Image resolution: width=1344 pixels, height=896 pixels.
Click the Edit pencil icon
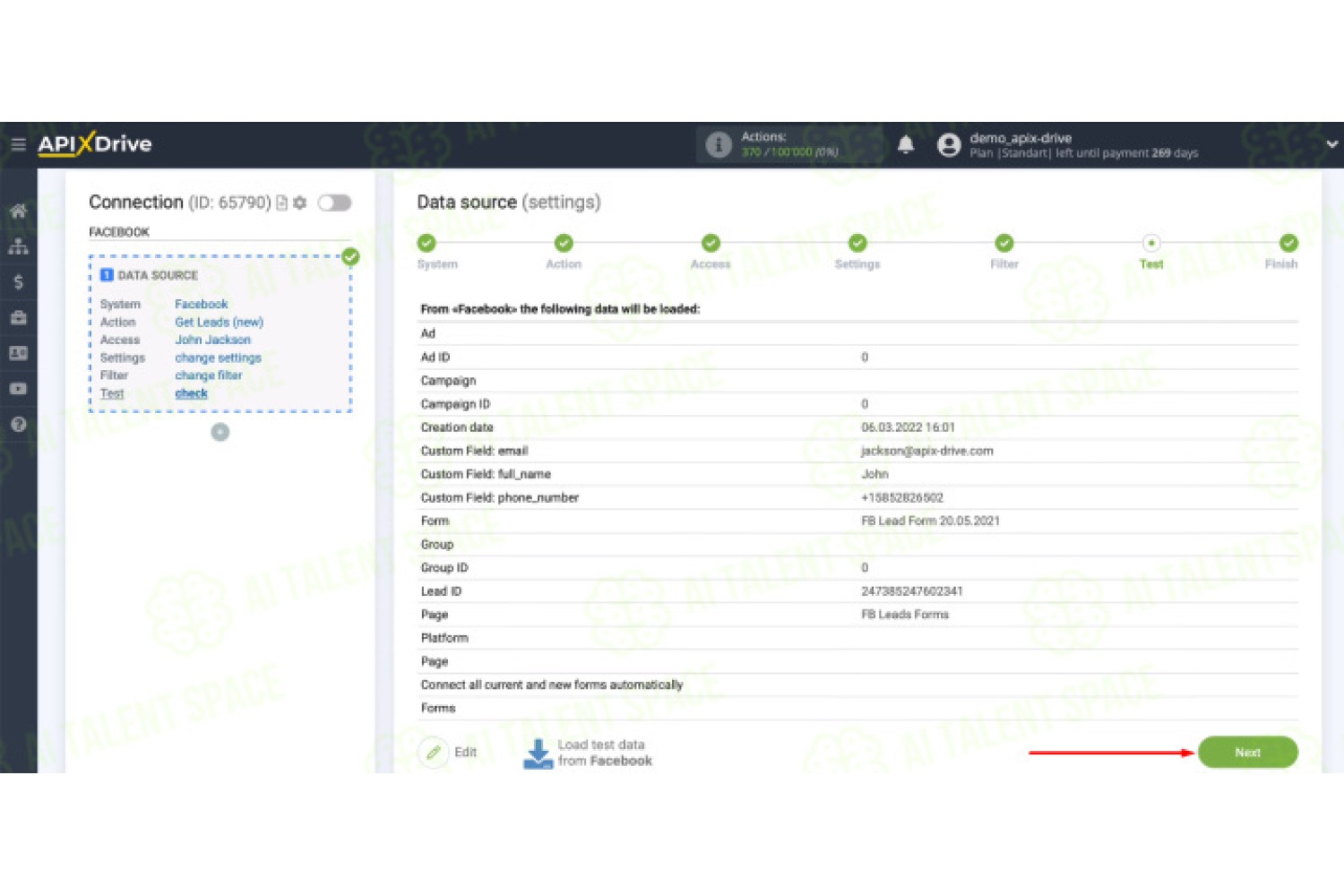[434, 753]
